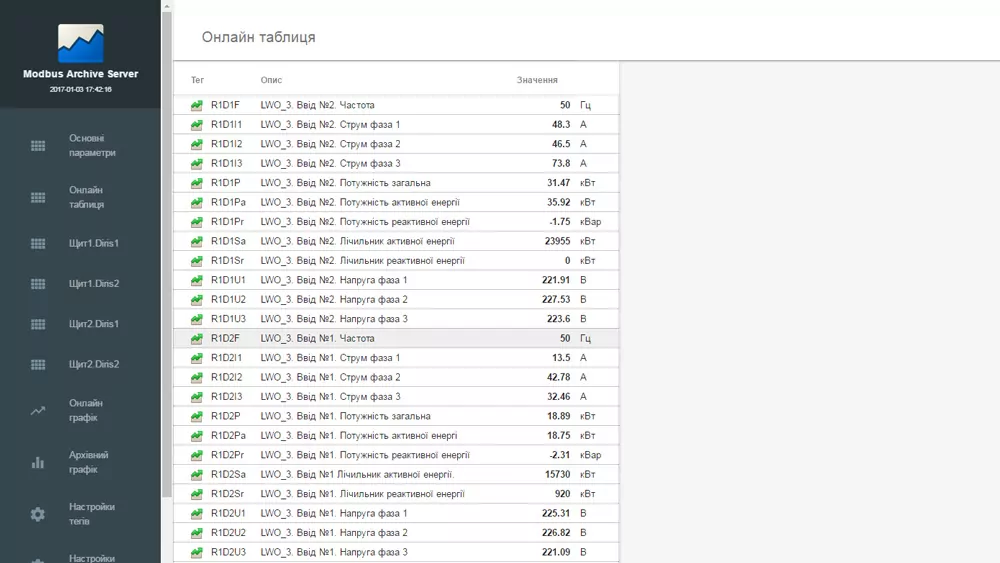Click unit Гц in R1D1F row

(x=585, y=105)
